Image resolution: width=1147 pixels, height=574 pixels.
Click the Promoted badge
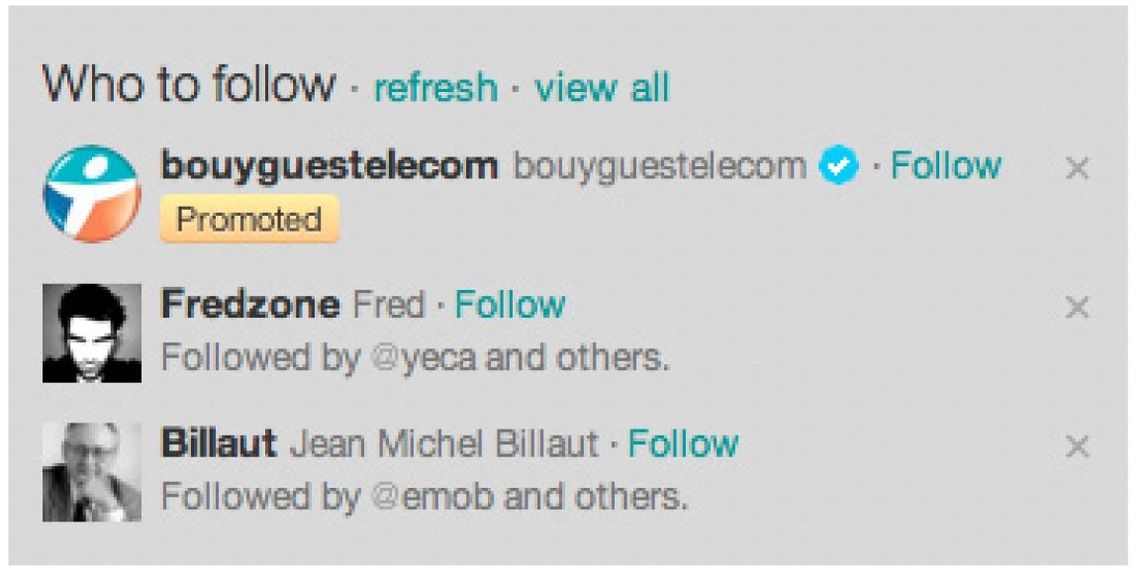pos(249,220)
